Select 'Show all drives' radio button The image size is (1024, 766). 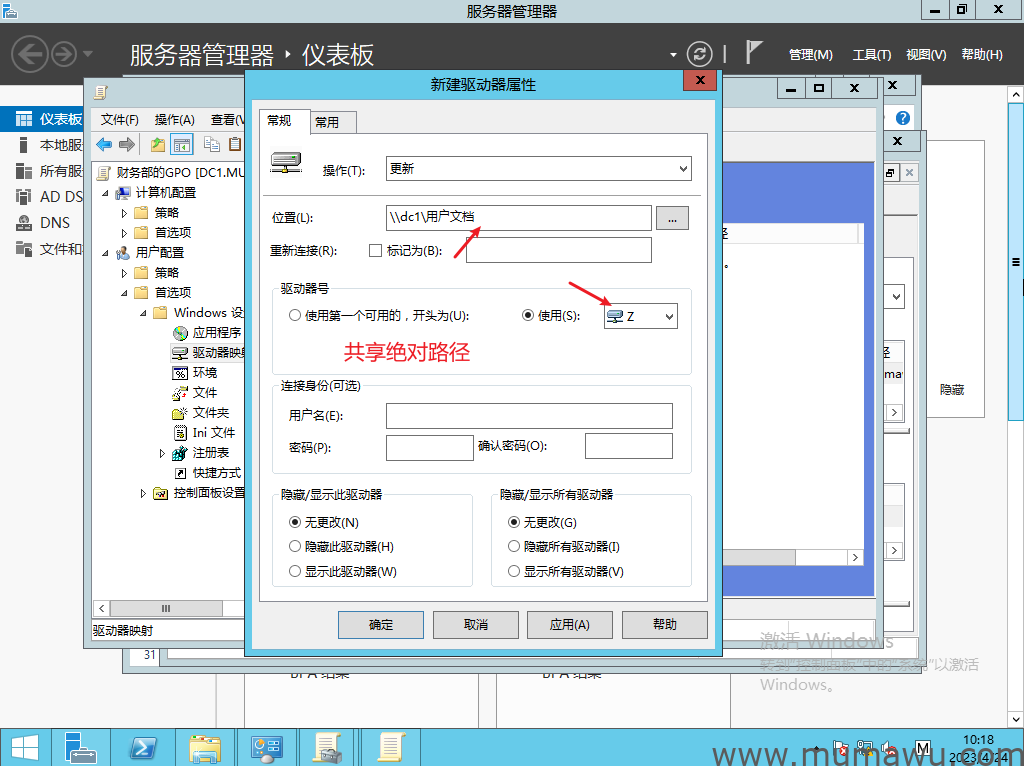pyautogui.click(x=514, y=572)
